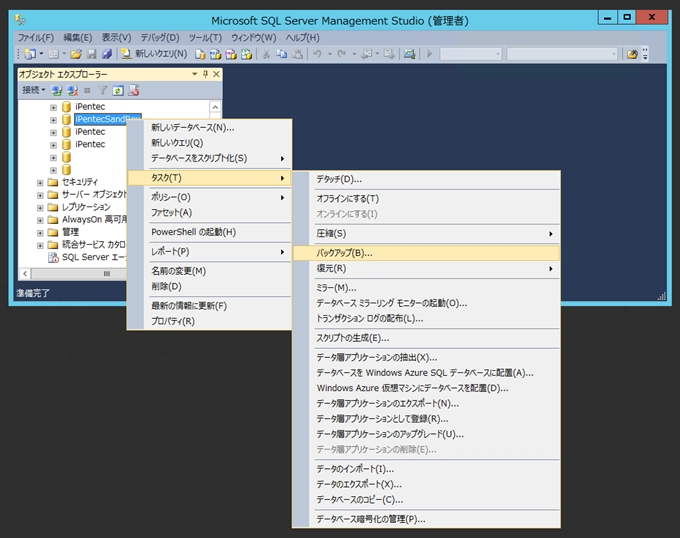Click the Start debugging play icon
This screenshot has height=538, width=680.
[x=429, y=54]
